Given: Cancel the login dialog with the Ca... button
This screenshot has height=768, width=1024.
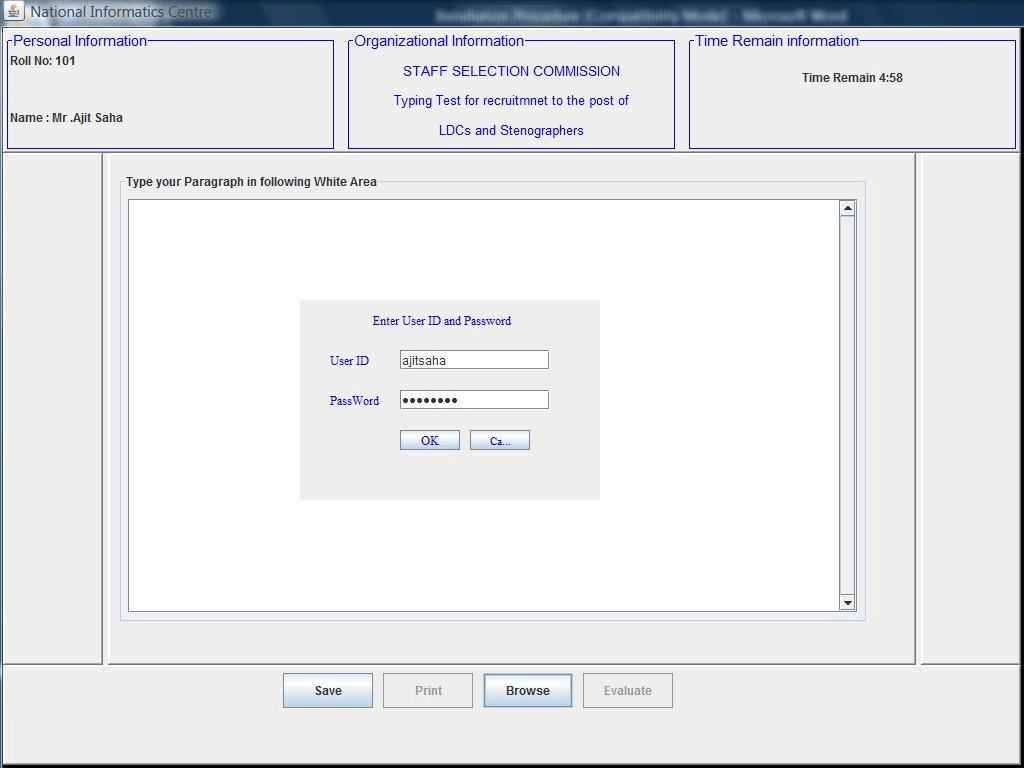Looking at the screenshot, I should click(500, 440).
